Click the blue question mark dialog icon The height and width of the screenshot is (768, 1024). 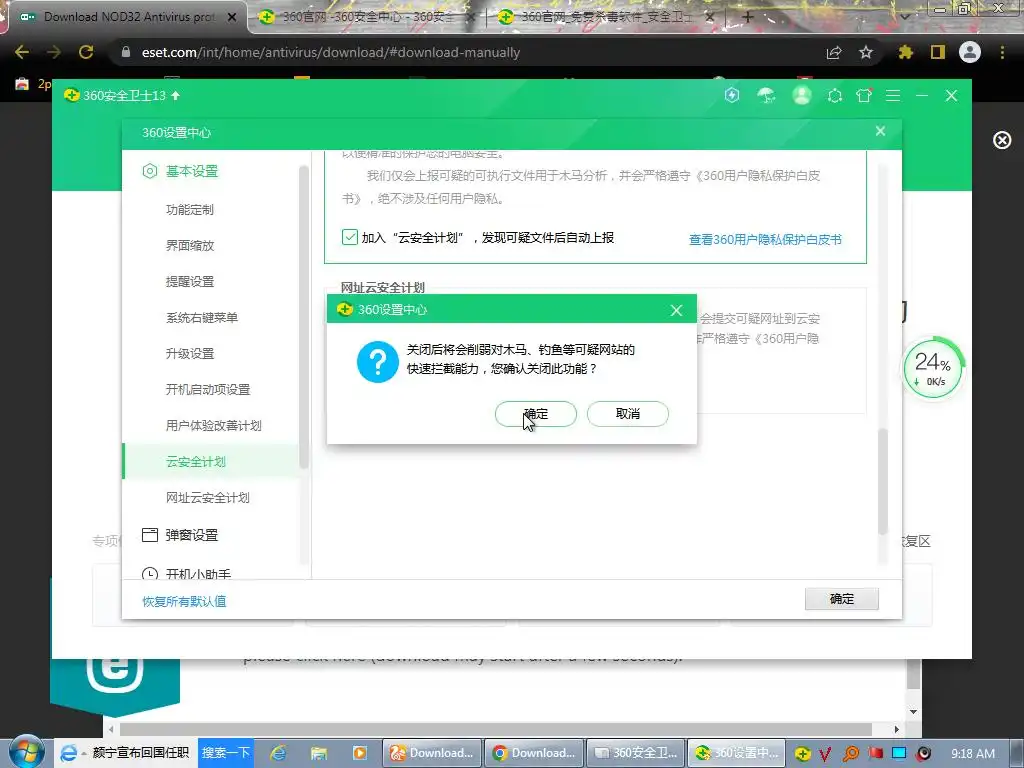(377, 361)
